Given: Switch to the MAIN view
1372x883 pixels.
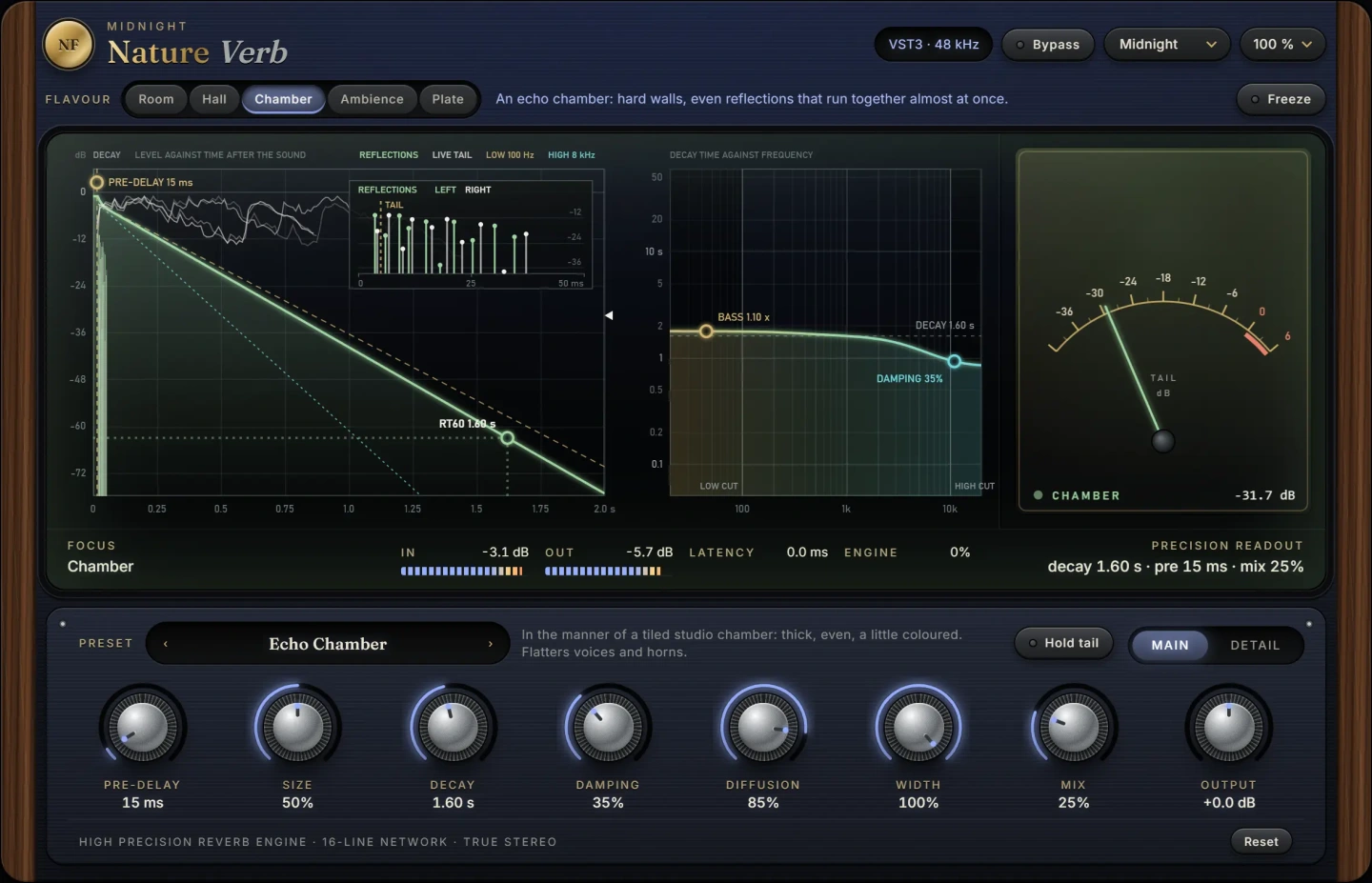Looking at the screenshot, I should (1170, 645).
